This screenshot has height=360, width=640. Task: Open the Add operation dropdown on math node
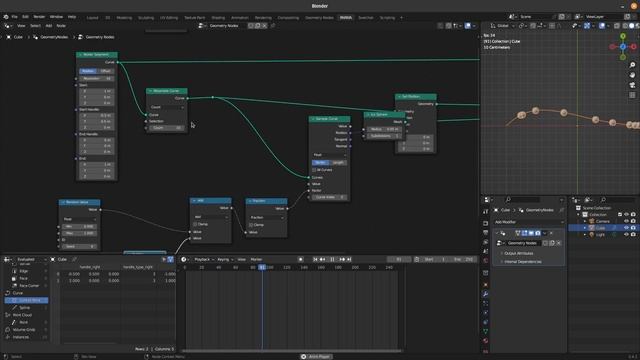211,217
